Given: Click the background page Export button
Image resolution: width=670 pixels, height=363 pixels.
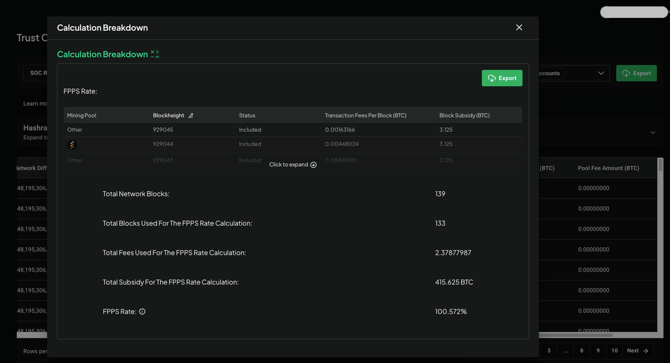Looking at the screenshot, I should click(x=636, y=73).
